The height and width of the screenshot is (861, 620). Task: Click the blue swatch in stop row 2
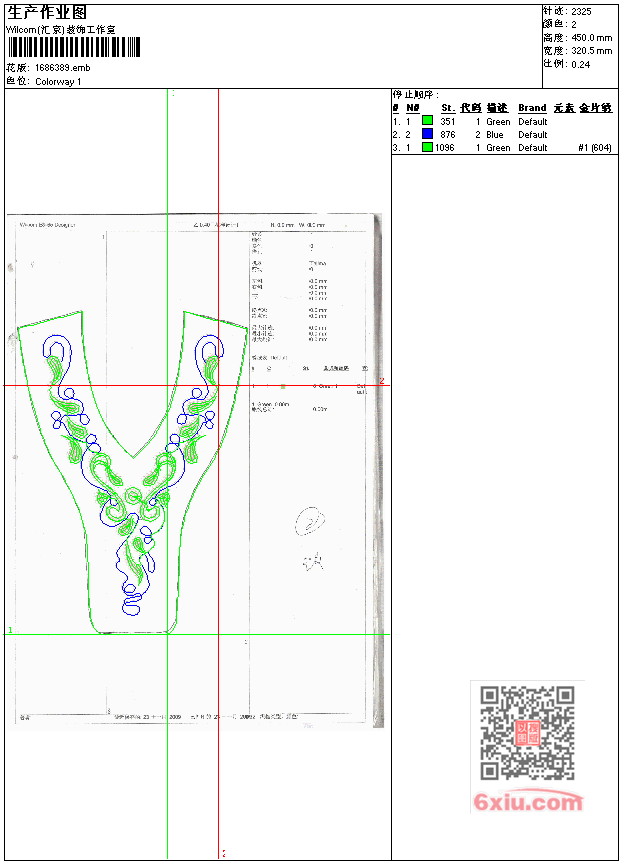point(427,133)
